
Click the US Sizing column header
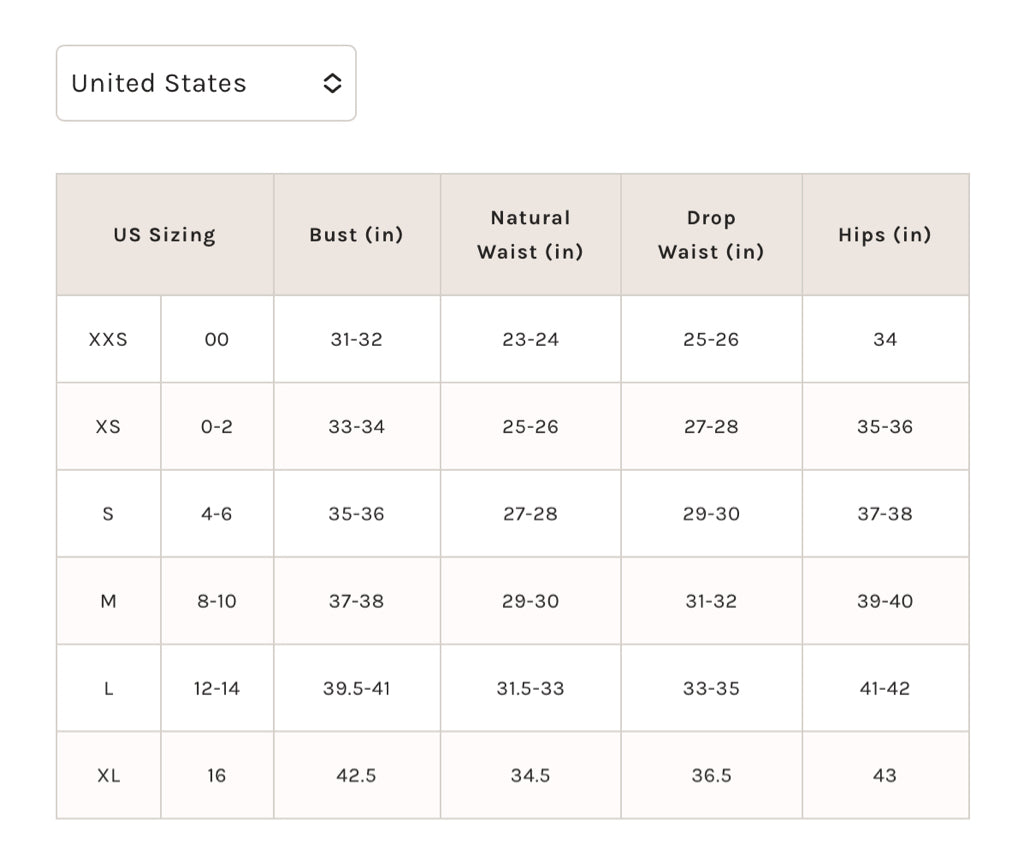[164, 235]
